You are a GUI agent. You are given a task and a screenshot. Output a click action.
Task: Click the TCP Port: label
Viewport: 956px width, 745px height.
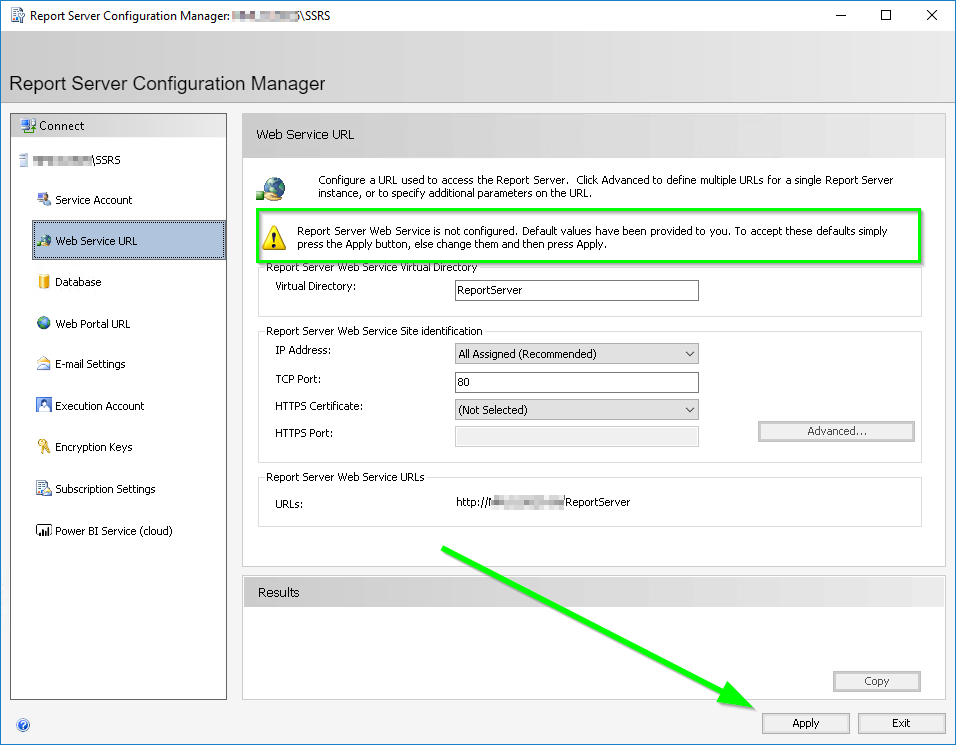[298, 379]
